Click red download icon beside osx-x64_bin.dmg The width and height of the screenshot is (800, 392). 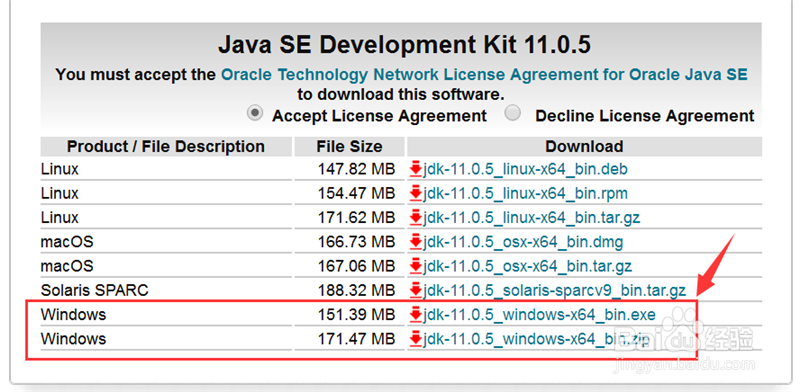tap(416, 241)
